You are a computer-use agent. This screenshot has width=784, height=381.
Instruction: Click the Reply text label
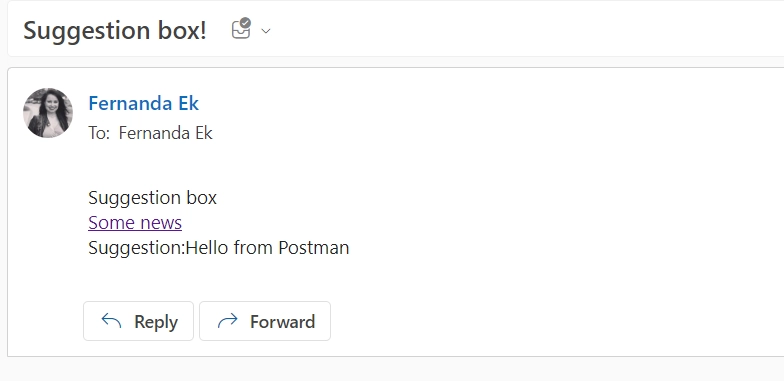156,322
